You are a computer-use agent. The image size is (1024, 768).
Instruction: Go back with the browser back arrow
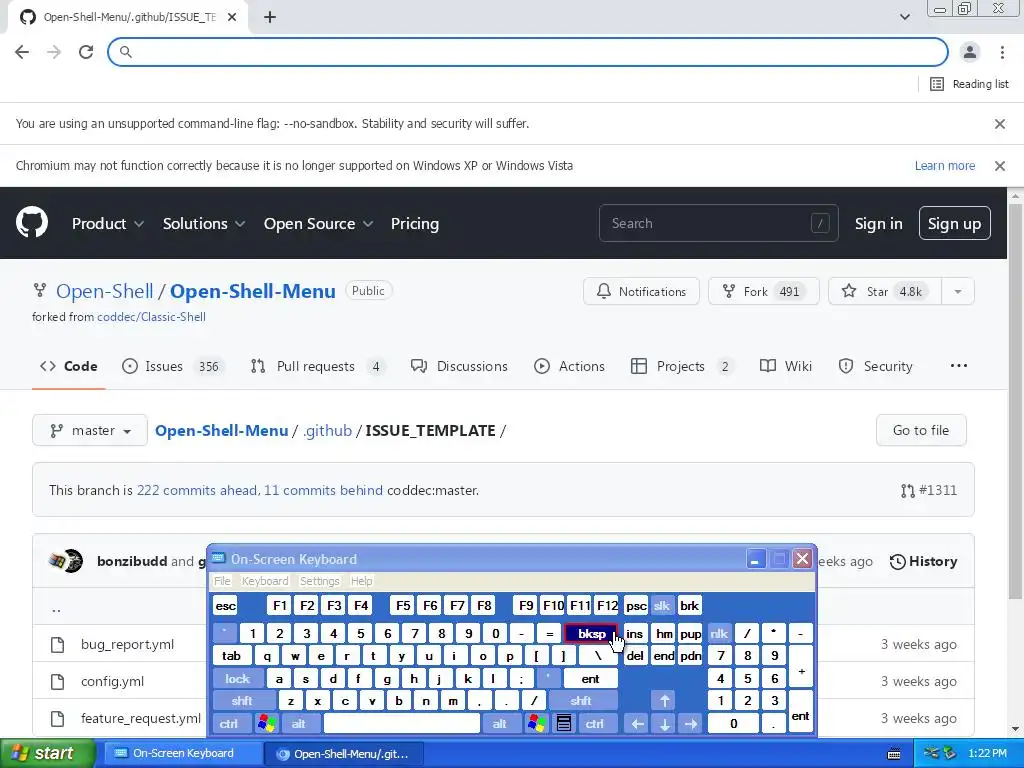[x=22, y=52]
